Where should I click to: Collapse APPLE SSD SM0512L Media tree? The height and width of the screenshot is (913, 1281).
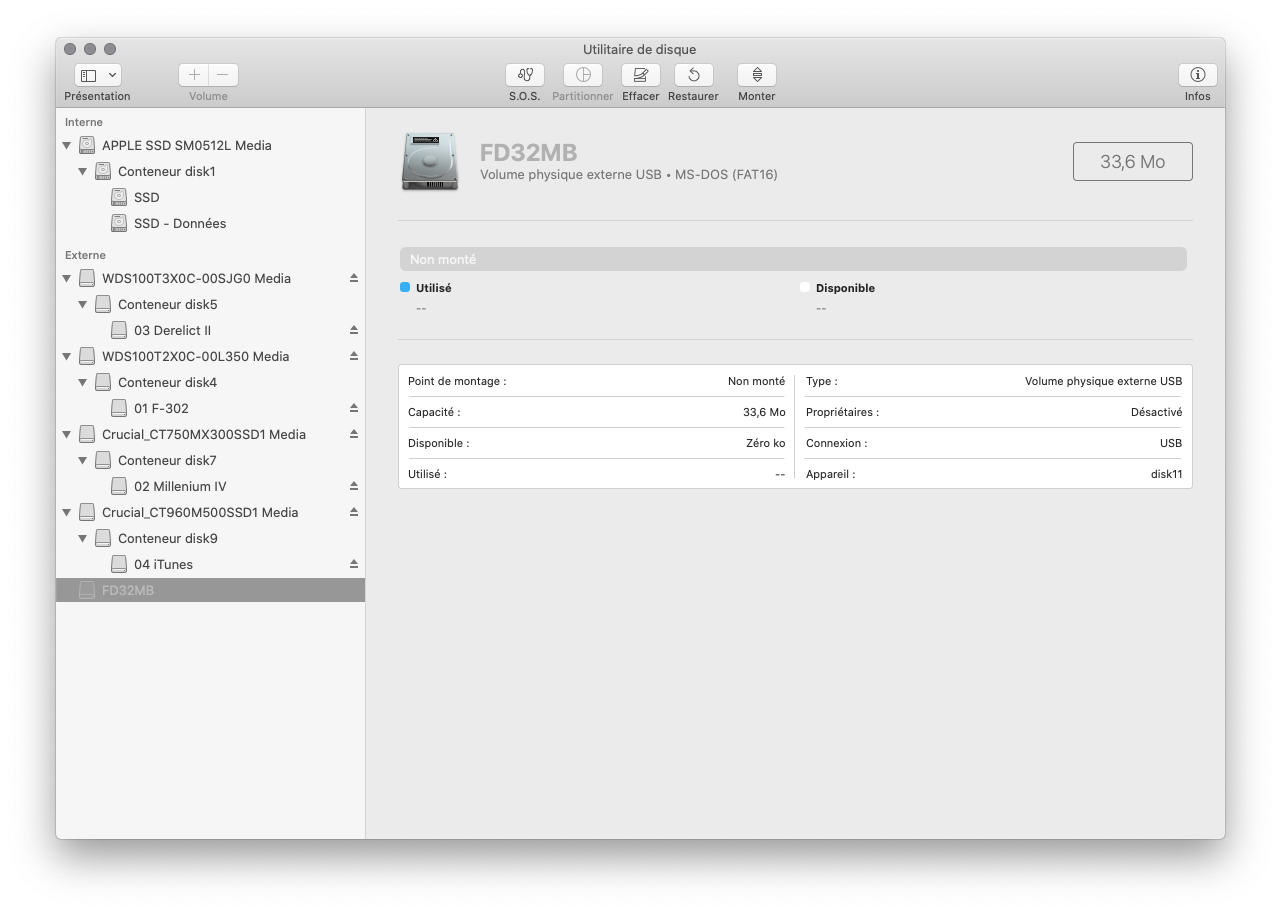67,145
